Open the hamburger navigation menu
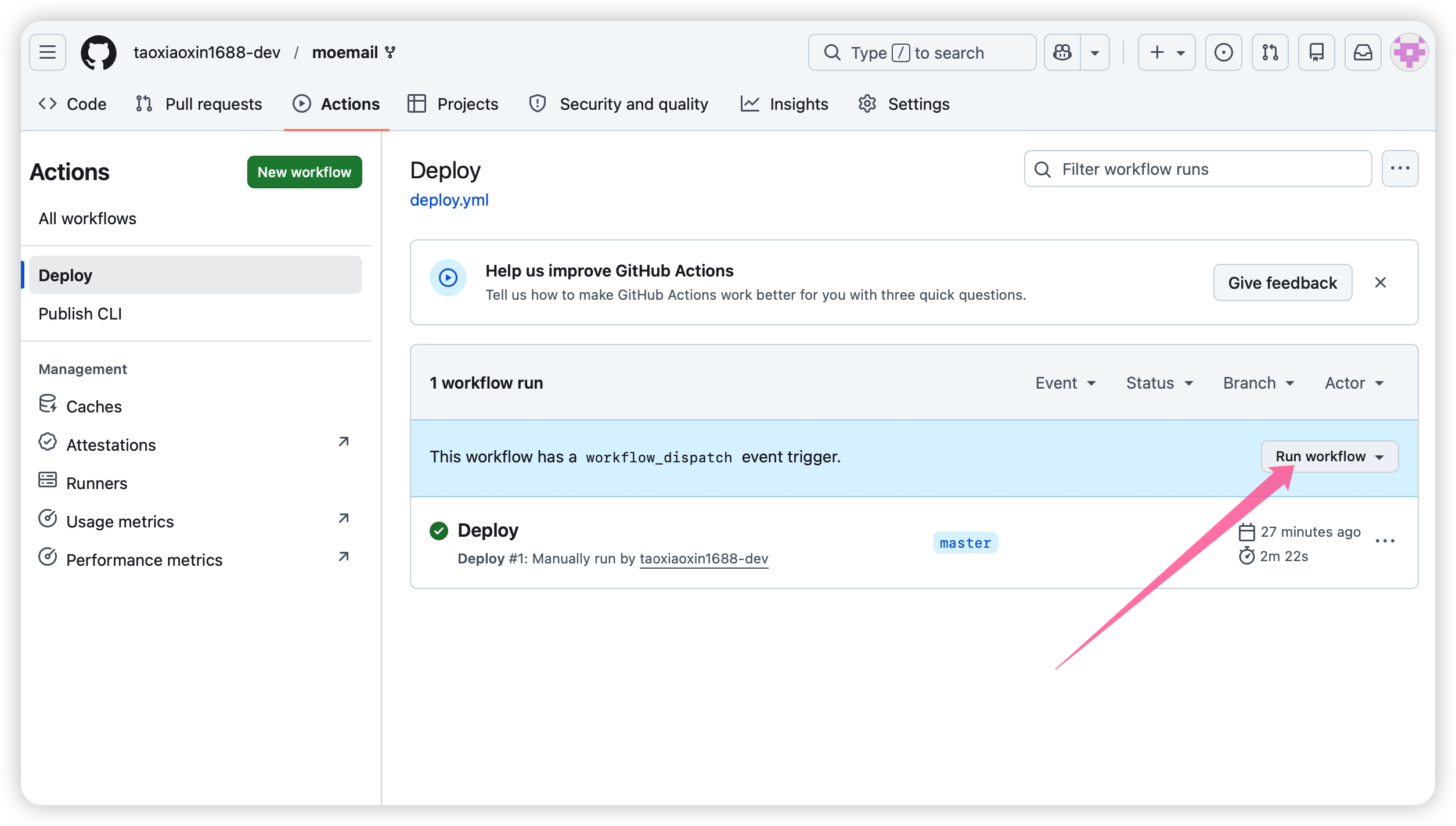The width and height of the screenshot is (1456, 826). (x=48, y=52)
